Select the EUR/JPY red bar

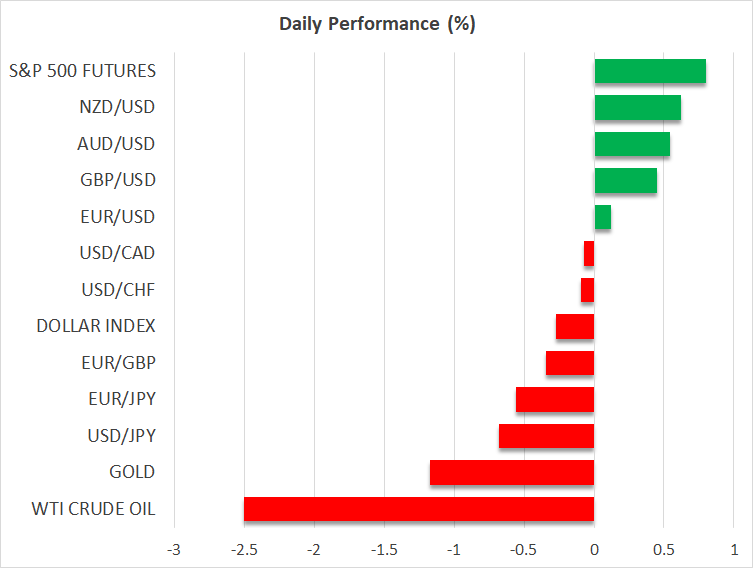point(555,399)
